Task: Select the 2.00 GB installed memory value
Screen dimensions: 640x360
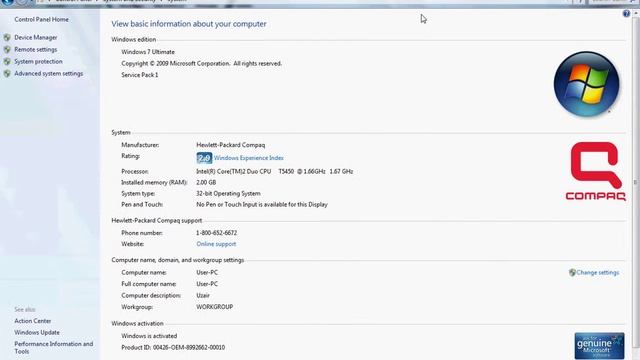Action: tap(206, 182)
